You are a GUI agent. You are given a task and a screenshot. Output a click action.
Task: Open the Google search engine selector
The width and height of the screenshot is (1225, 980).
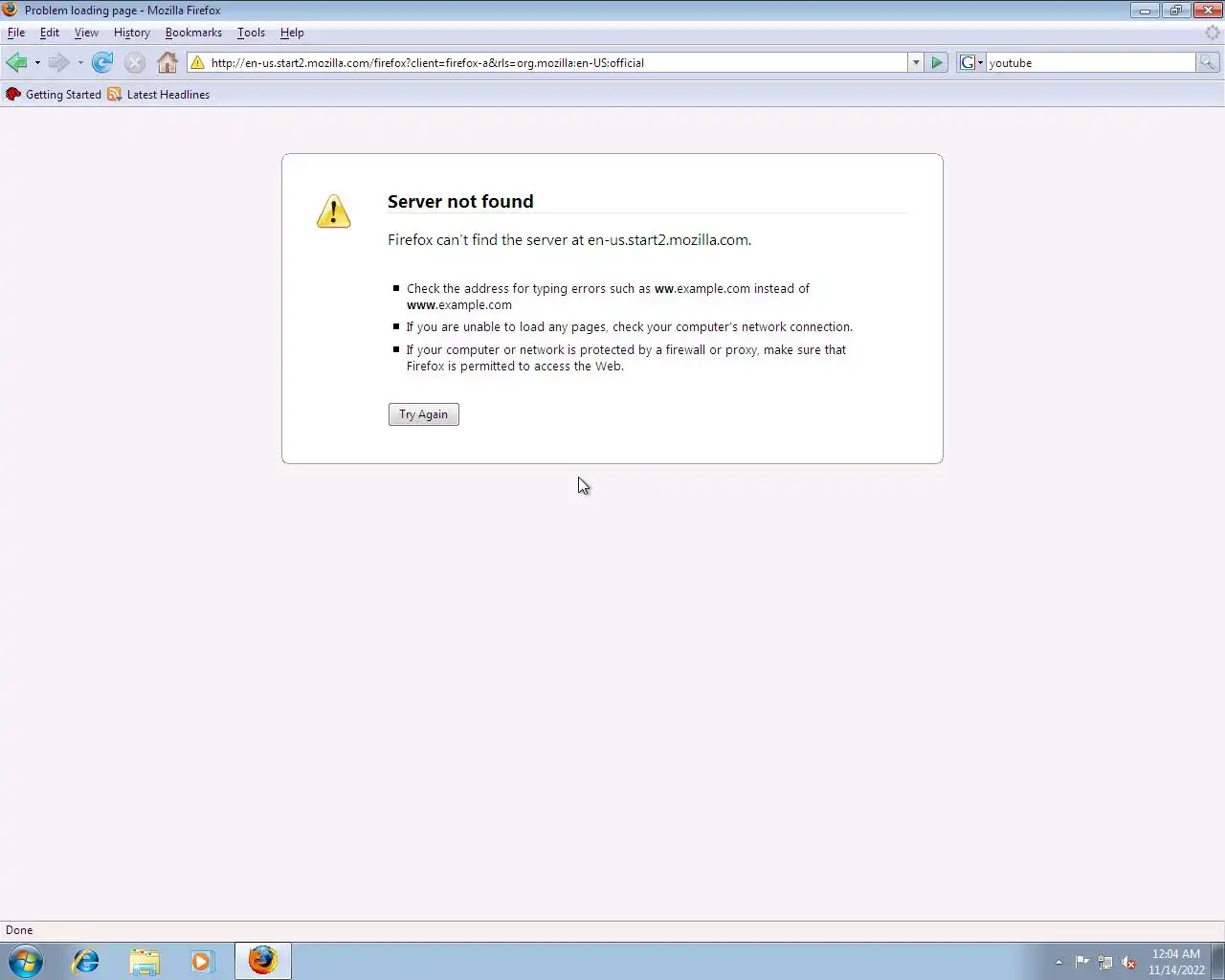pos(971,63)
